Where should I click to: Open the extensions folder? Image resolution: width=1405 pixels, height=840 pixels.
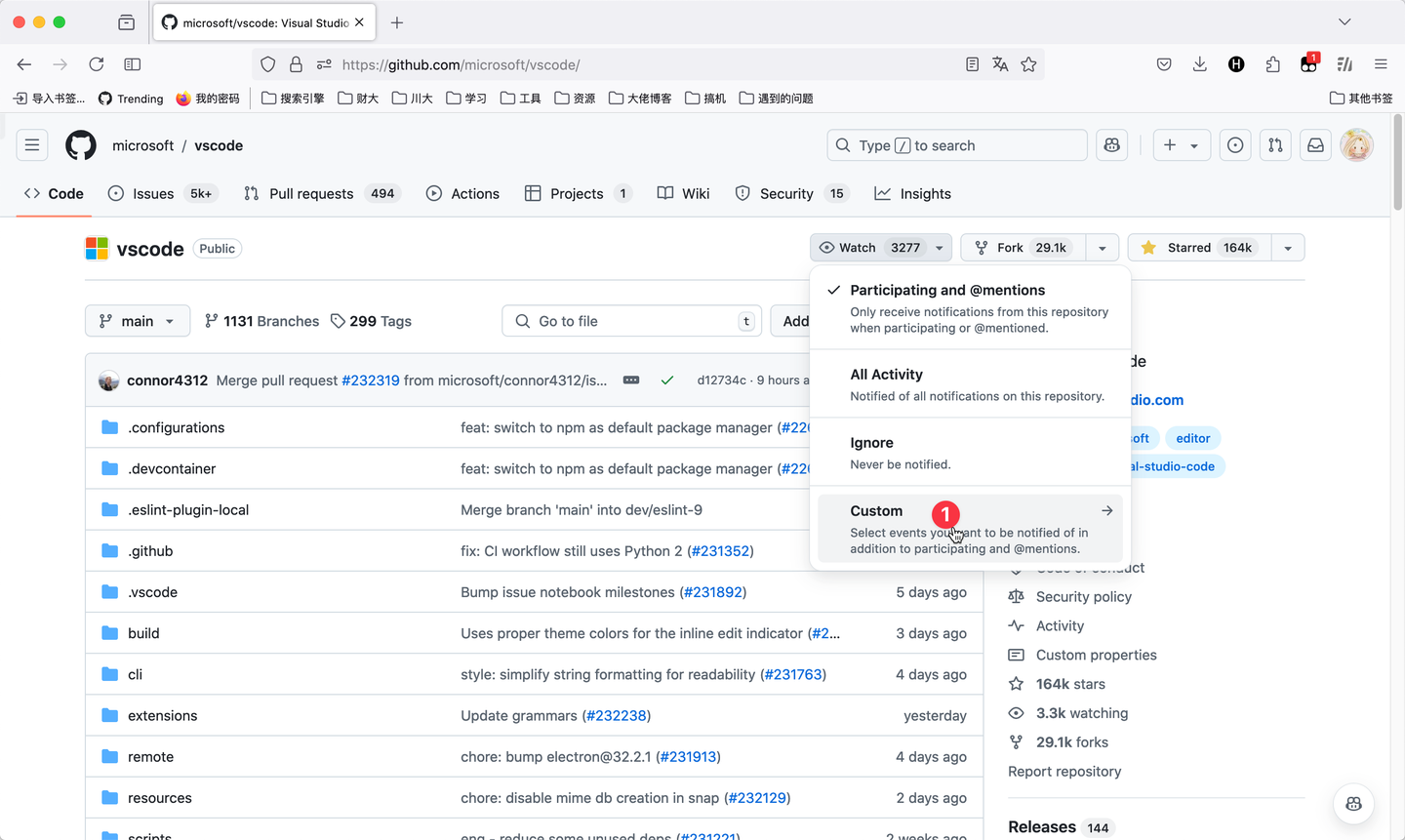[163, 715]
